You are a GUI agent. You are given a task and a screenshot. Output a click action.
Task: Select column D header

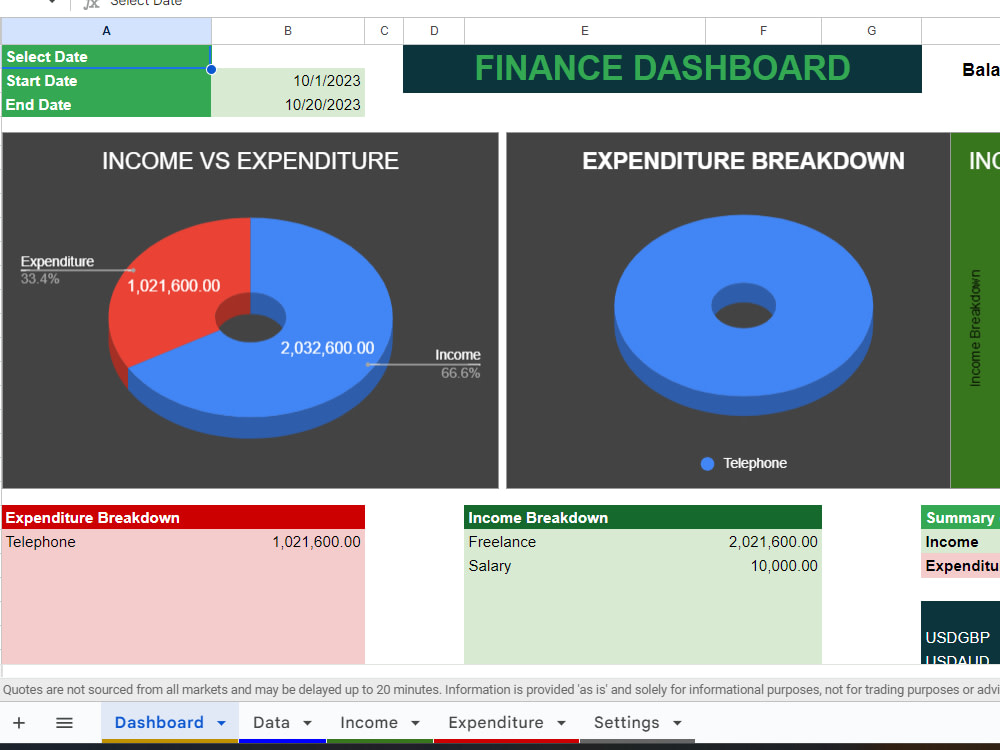pyautogui.click(x=434, y=31)
